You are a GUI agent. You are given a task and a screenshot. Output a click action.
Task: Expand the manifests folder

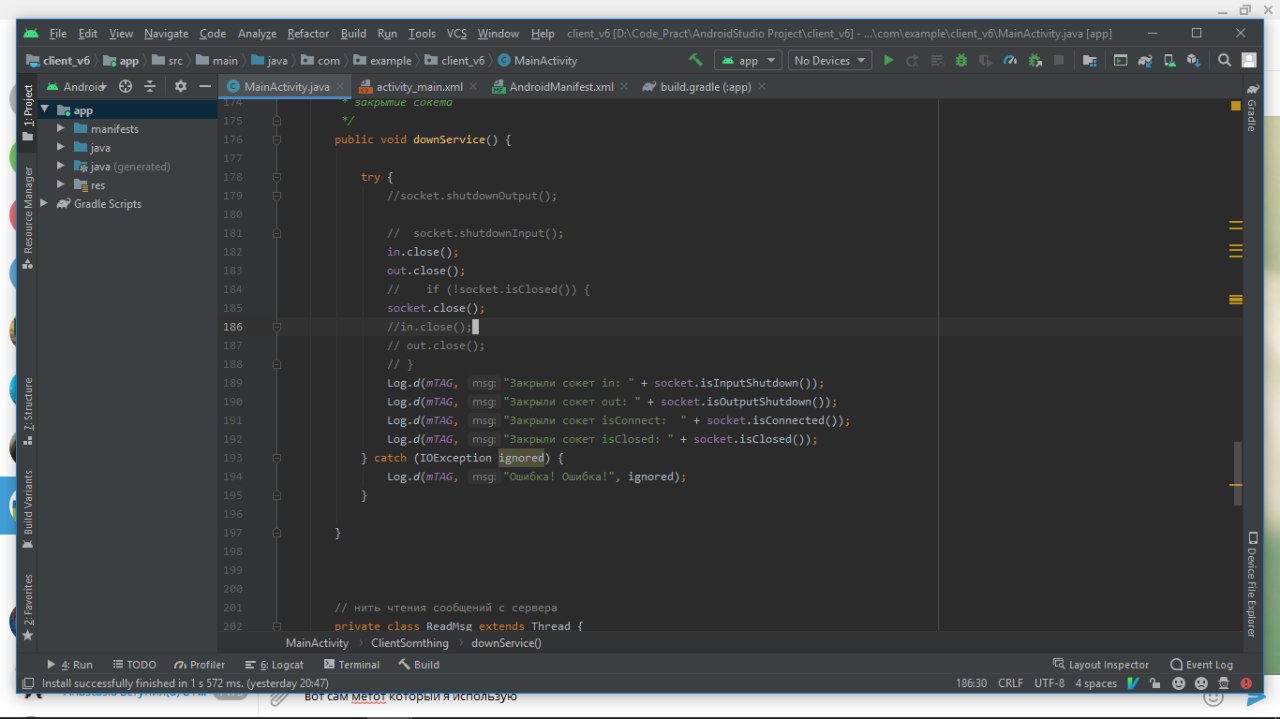[x=62, y=129]
